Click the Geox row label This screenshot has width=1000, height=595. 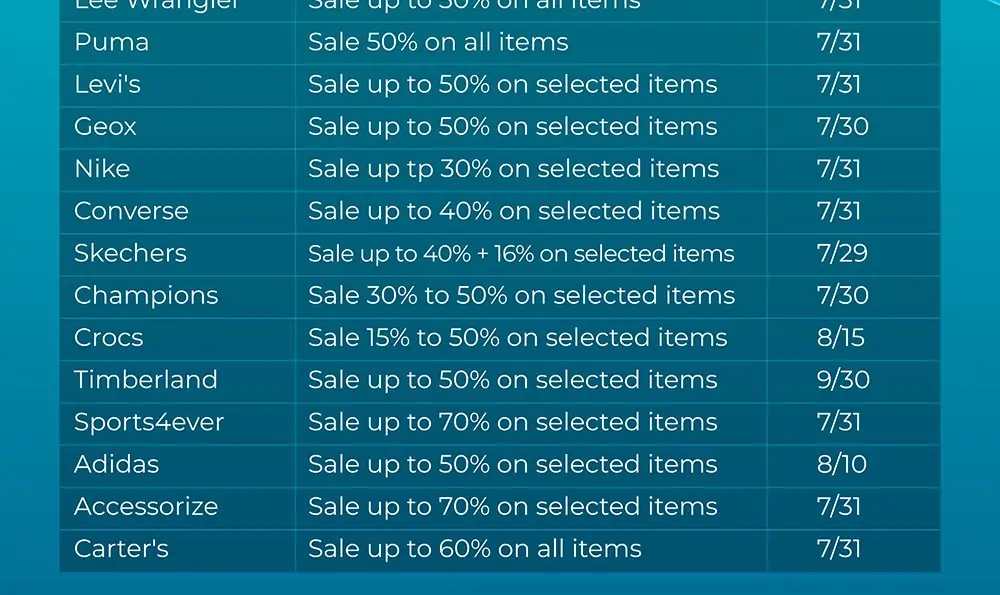point(105,127)
